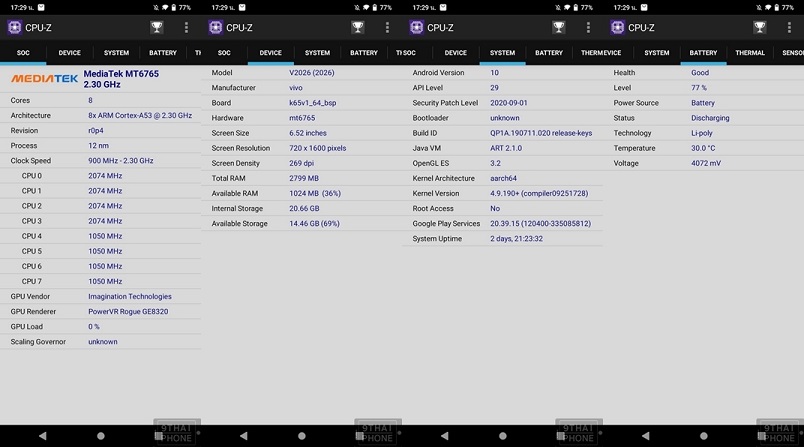Select the active SOC tab with blue underline
Viewport: 804px width, 447px height.
pyautogui.click(x=23, y=52)
